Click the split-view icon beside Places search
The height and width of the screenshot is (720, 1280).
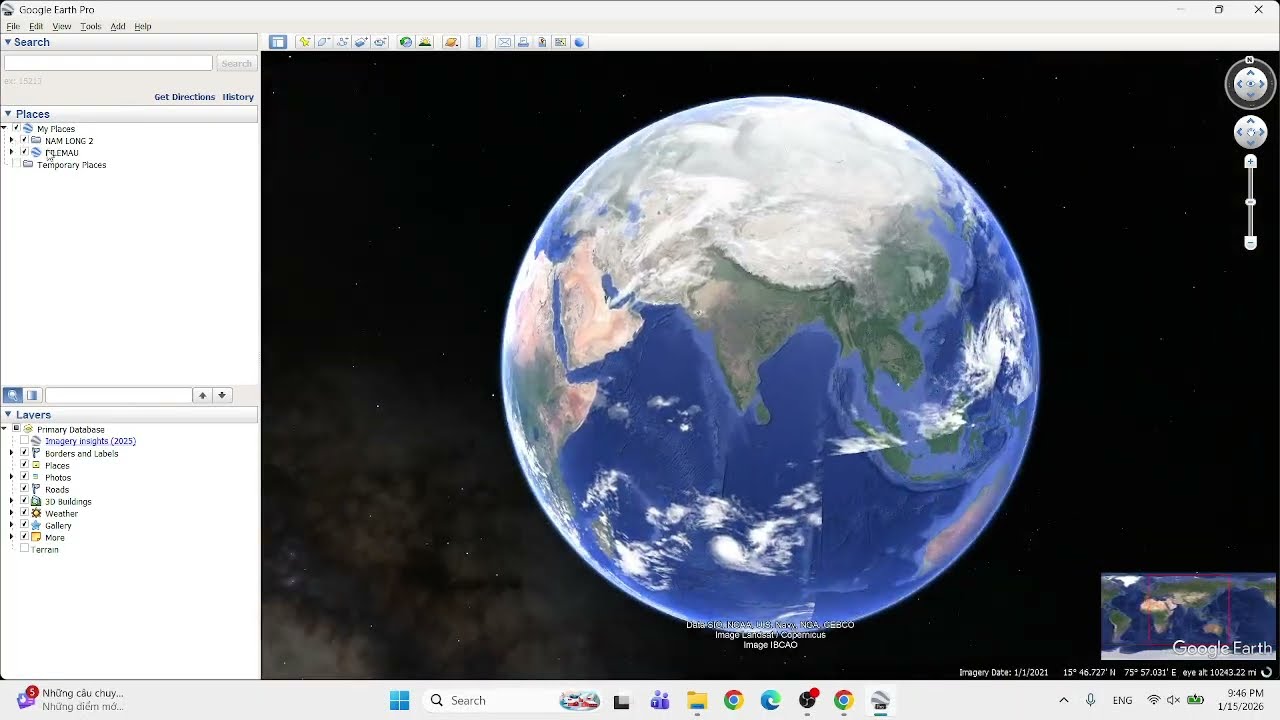click(x=32, y=395)
